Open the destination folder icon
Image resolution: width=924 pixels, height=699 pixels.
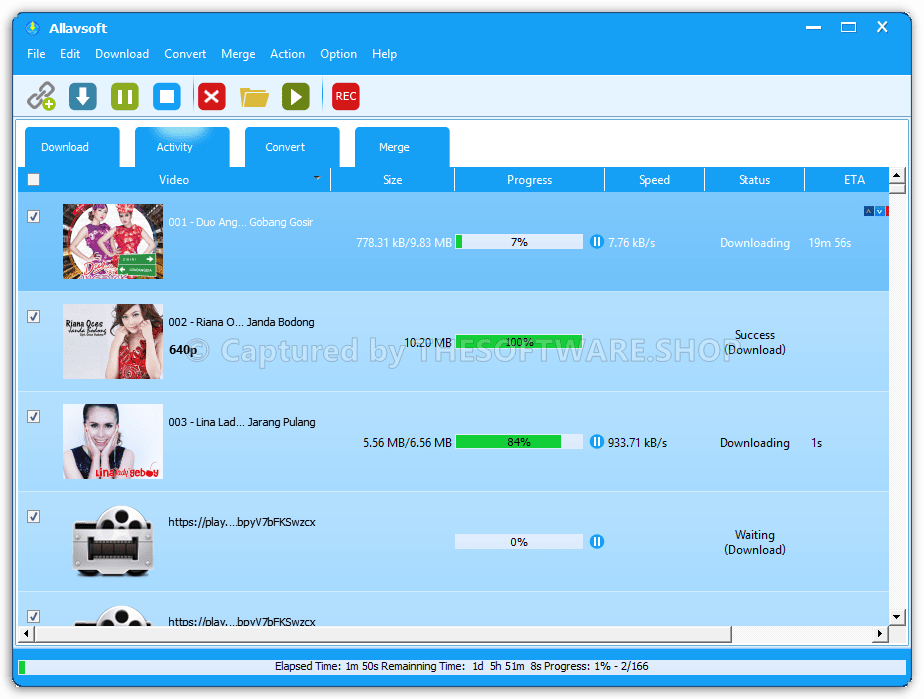pos(254,97)
